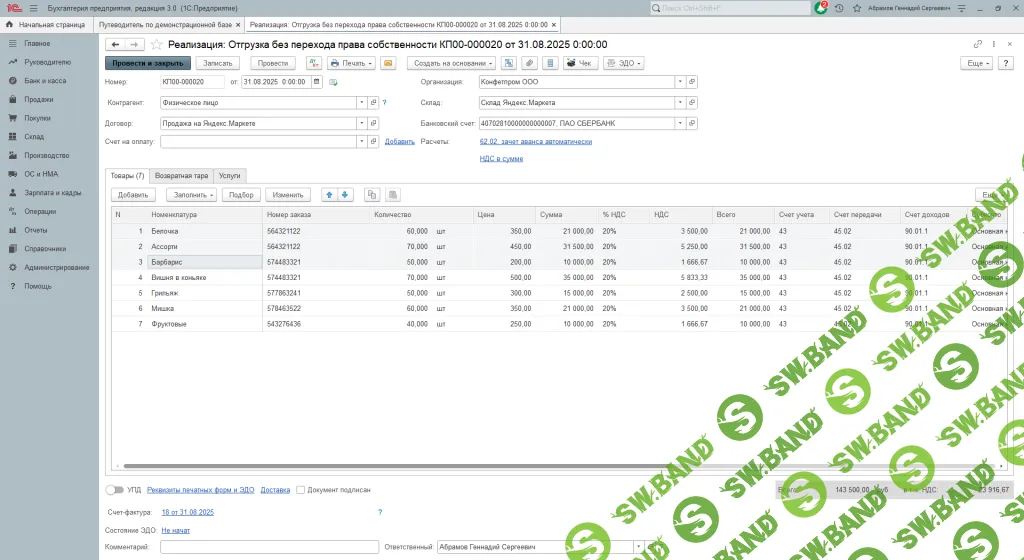Copy the selected table row icon
1024x560 pixels.
pos(372,195)
